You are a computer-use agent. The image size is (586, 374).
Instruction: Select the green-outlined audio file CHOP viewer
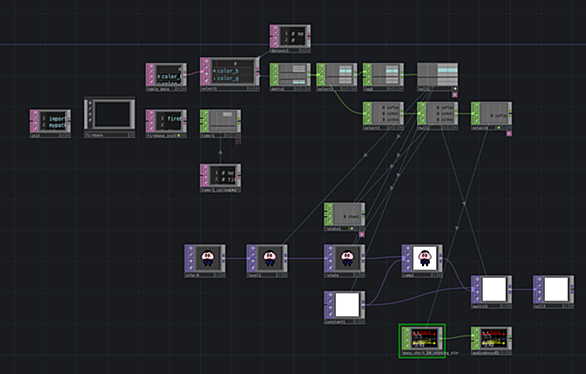424,338
